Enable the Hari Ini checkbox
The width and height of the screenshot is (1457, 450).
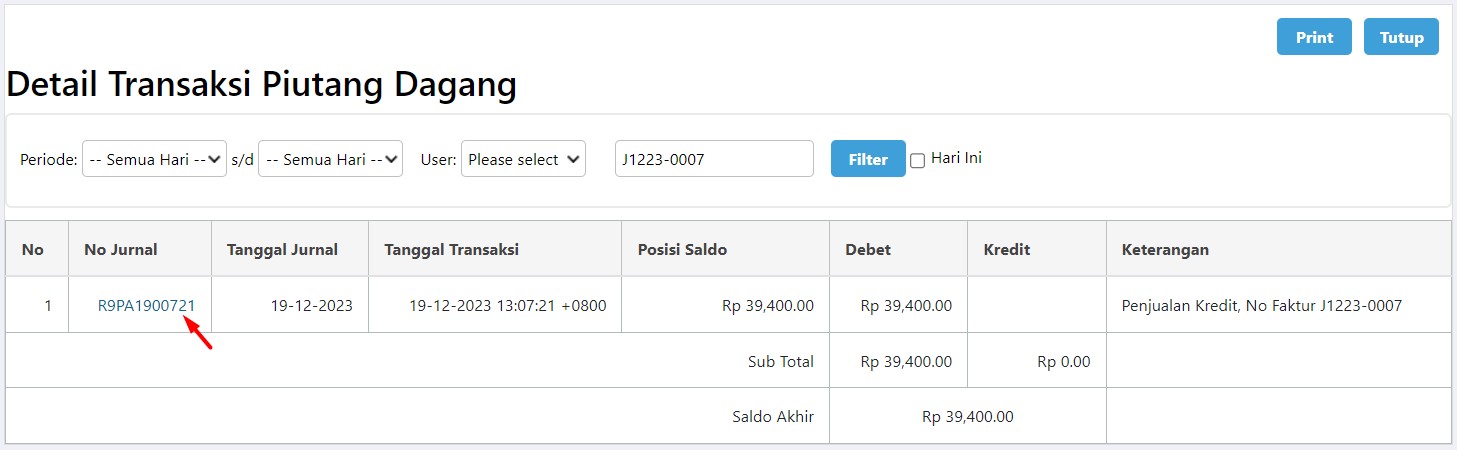[x=917, y=161]
